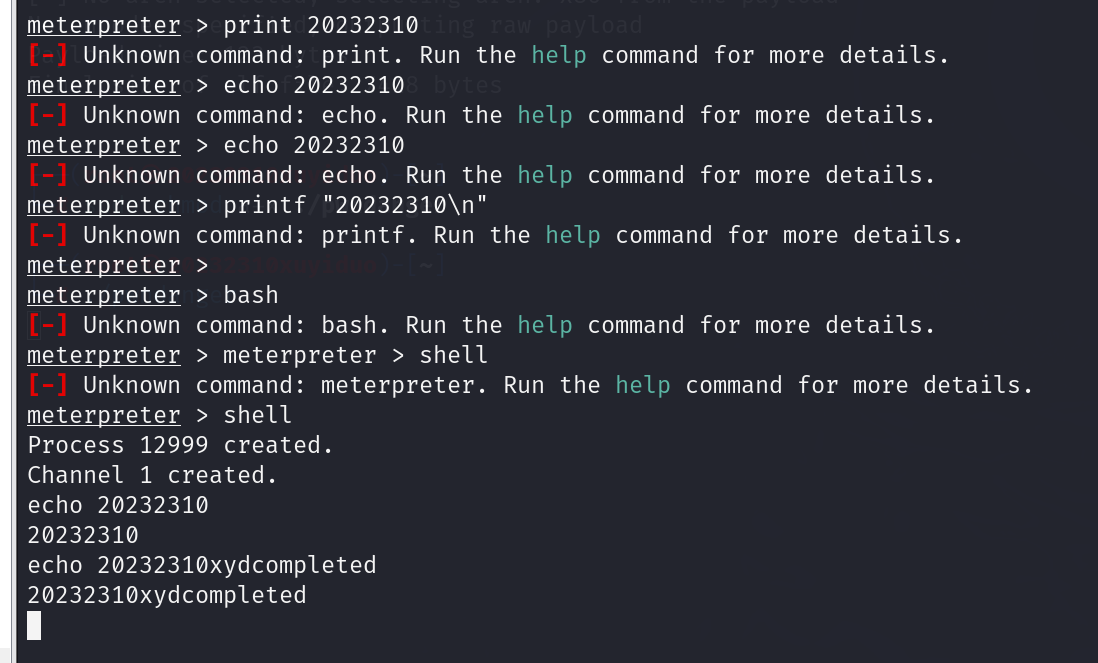Click the underlined meterpreter prompt before print
The width and height of the screenshot is (1098, 663).
tap(104, 25)
